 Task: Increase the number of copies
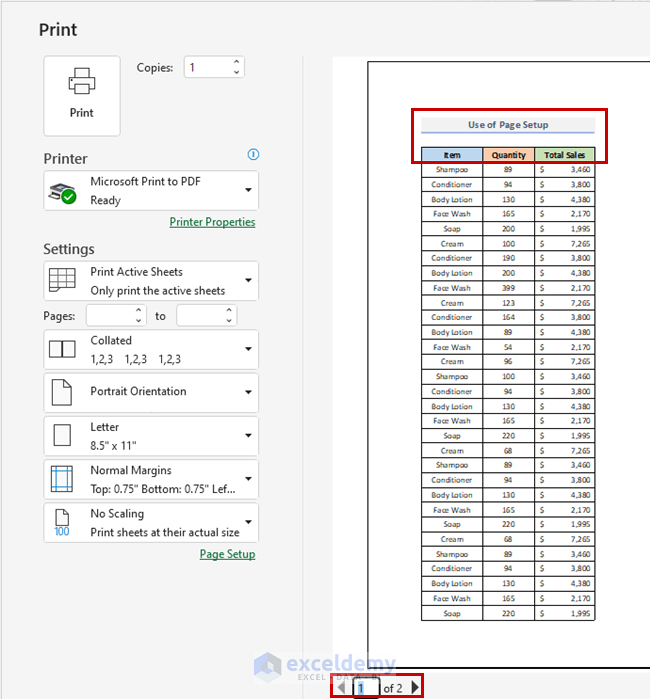pos(237,62)
